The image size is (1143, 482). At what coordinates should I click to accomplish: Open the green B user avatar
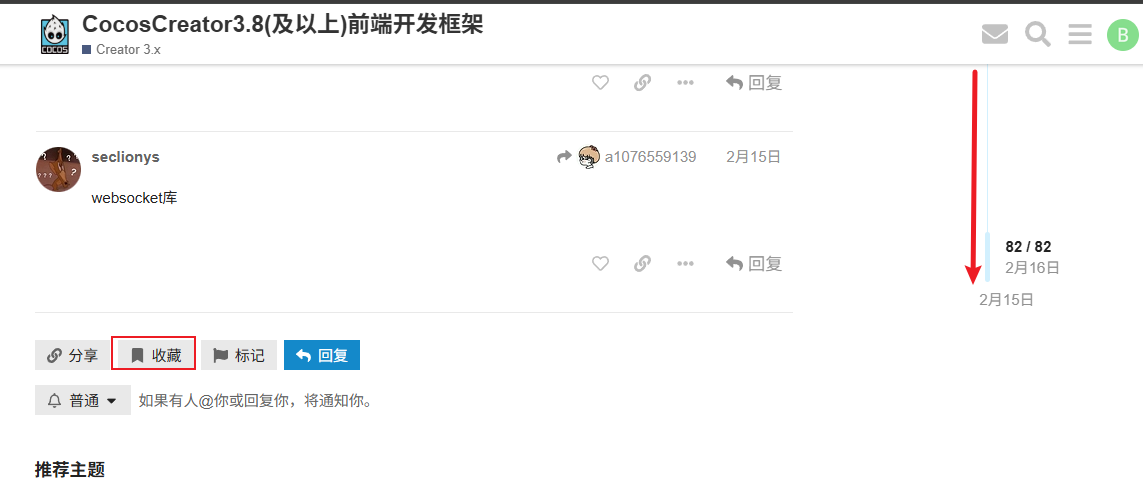coord(1122,34)
